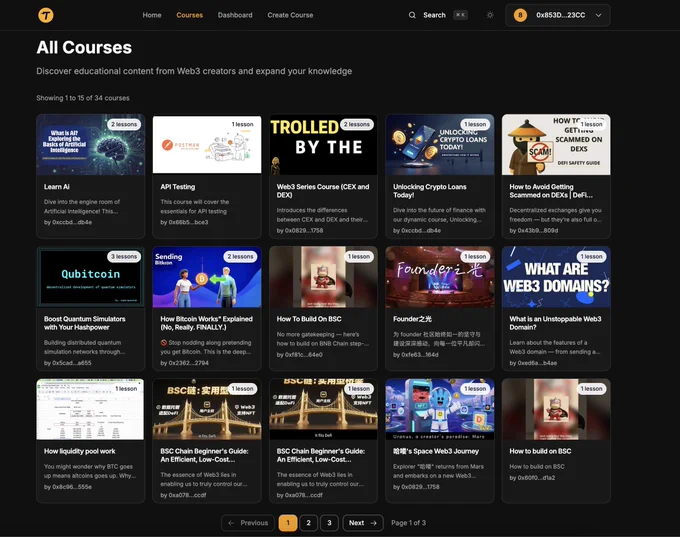Click What is an Unstoppable Web3 Domain title
Viewport: 680px width, 537px height.
click(556, 323)
